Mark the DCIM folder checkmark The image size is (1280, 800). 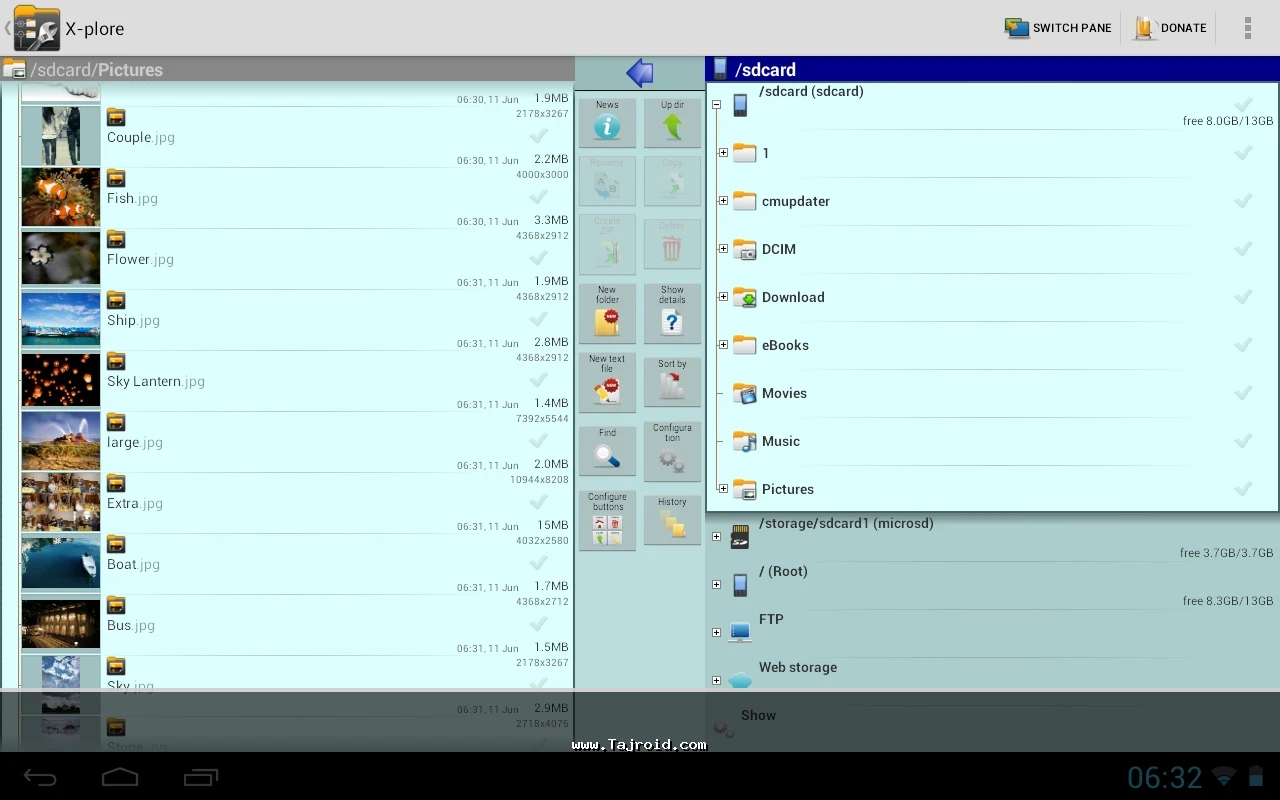pyautogui.click(x=1243, y=249)
